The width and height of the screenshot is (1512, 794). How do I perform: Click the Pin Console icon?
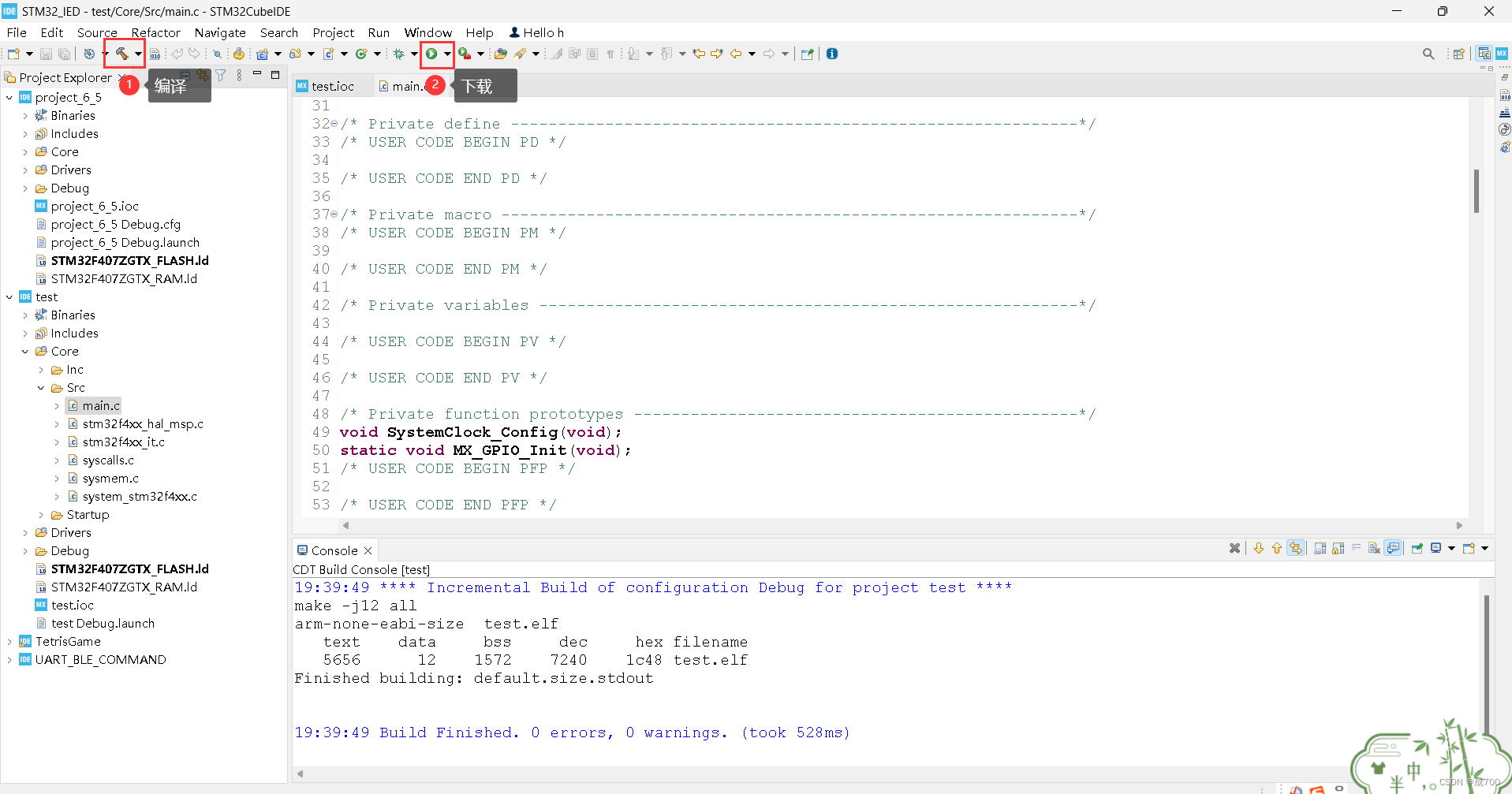(1417, 548)
